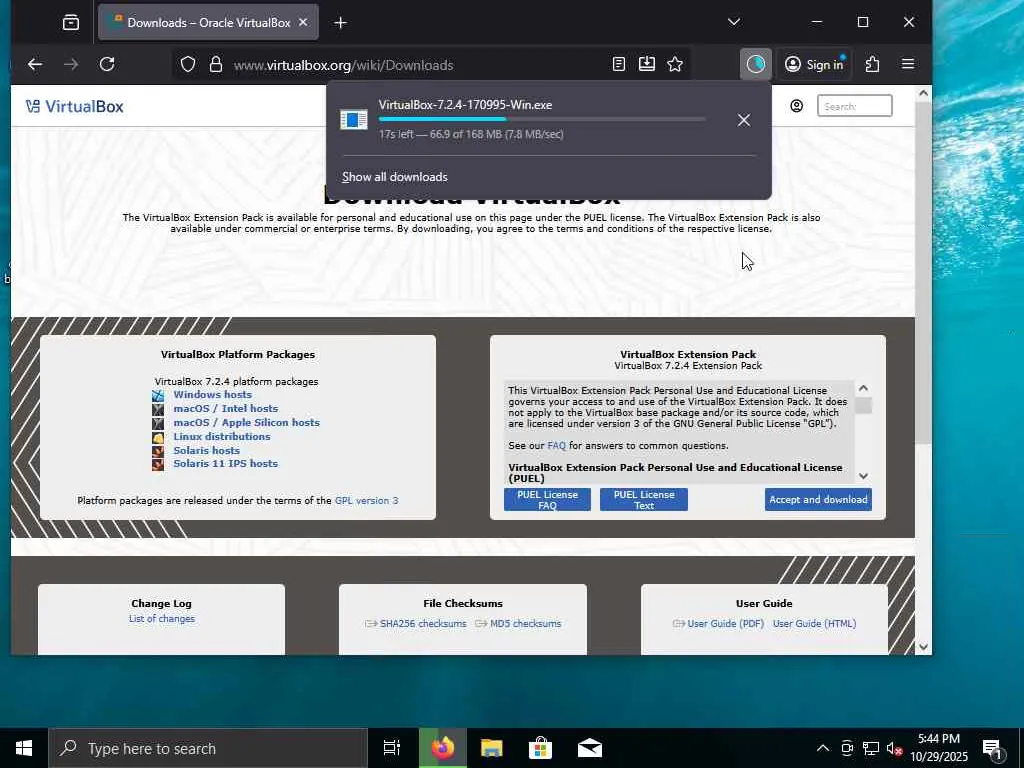Click taskbar search box

pos(208,748)
